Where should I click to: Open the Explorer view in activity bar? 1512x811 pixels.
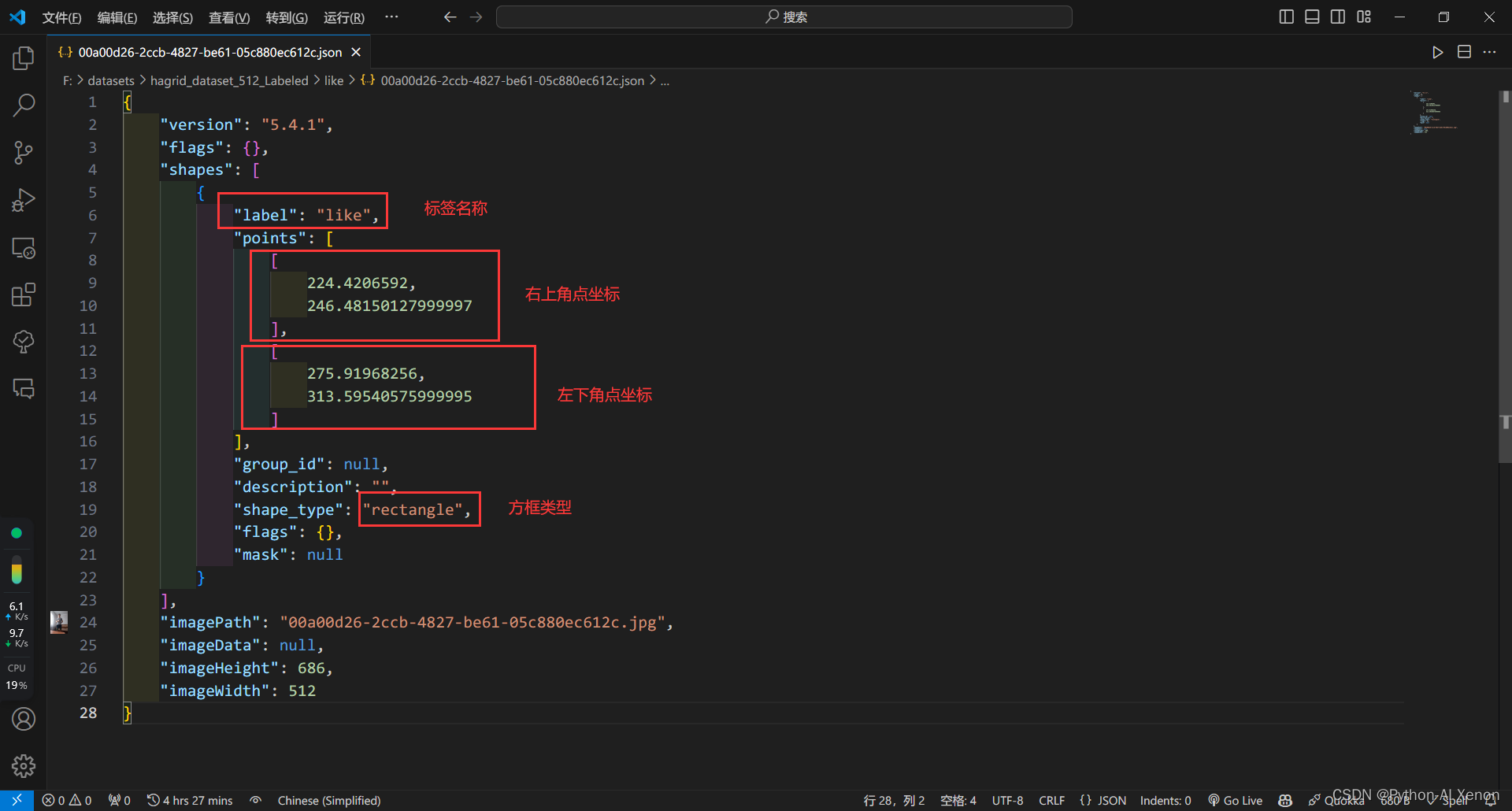tap(24, 57)
